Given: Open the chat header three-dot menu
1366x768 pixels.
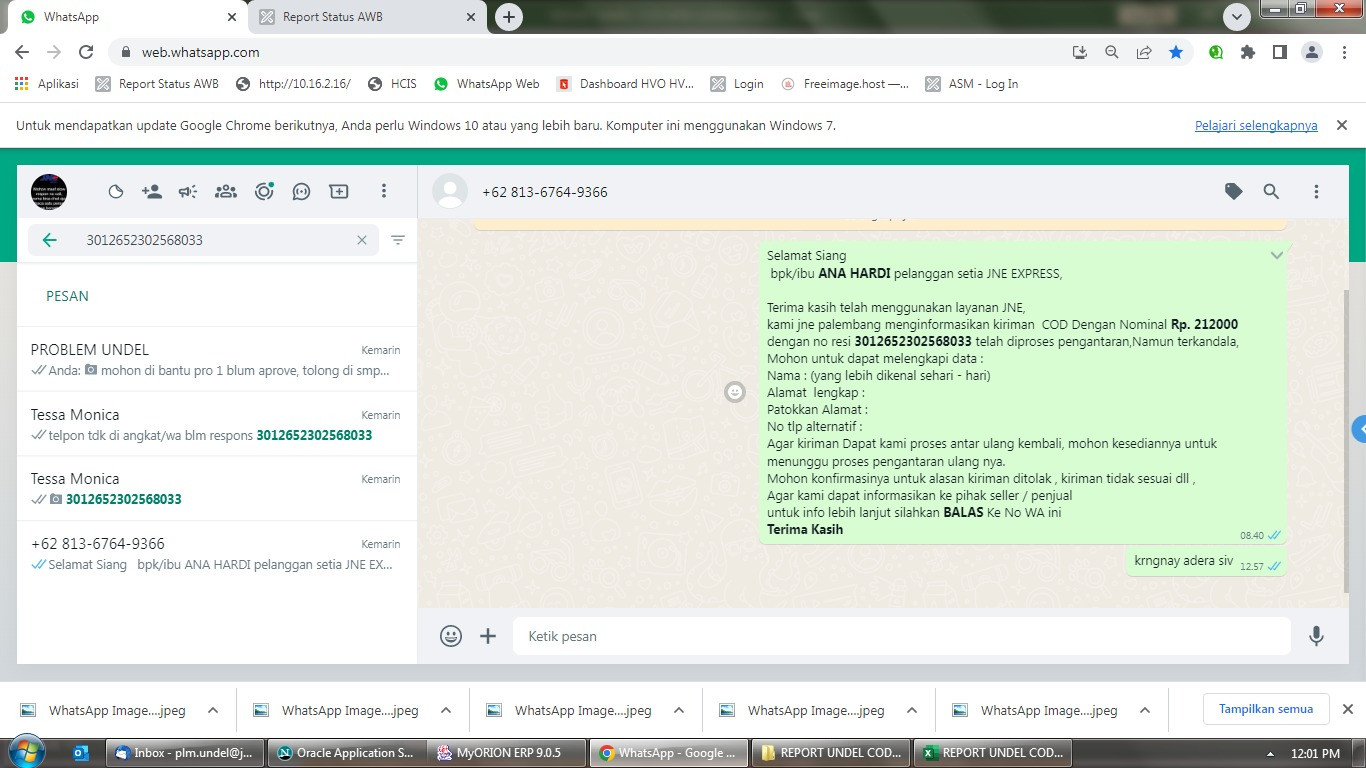Looking at the screenshot, I should (1316, 192).
